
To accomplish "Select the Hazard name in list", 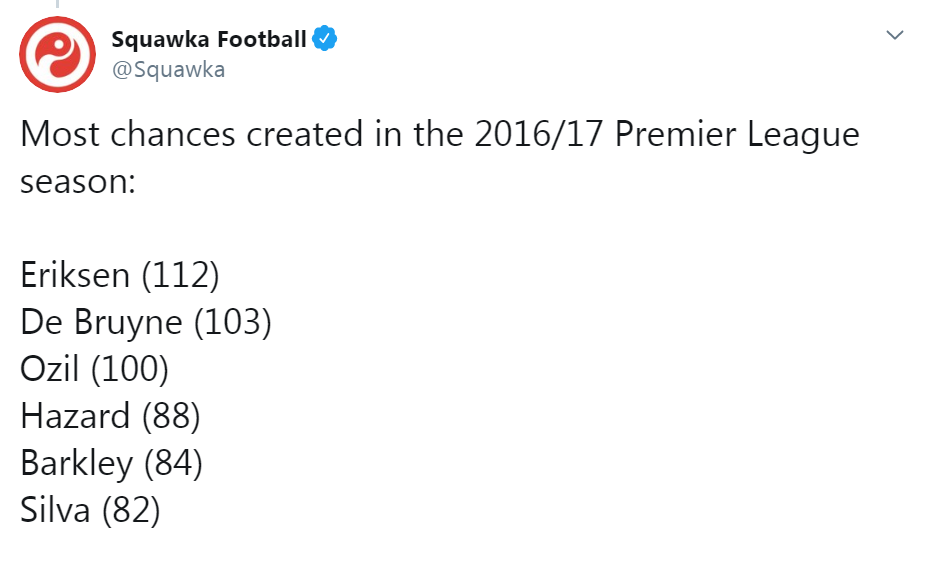I will (x=75, y=416).
